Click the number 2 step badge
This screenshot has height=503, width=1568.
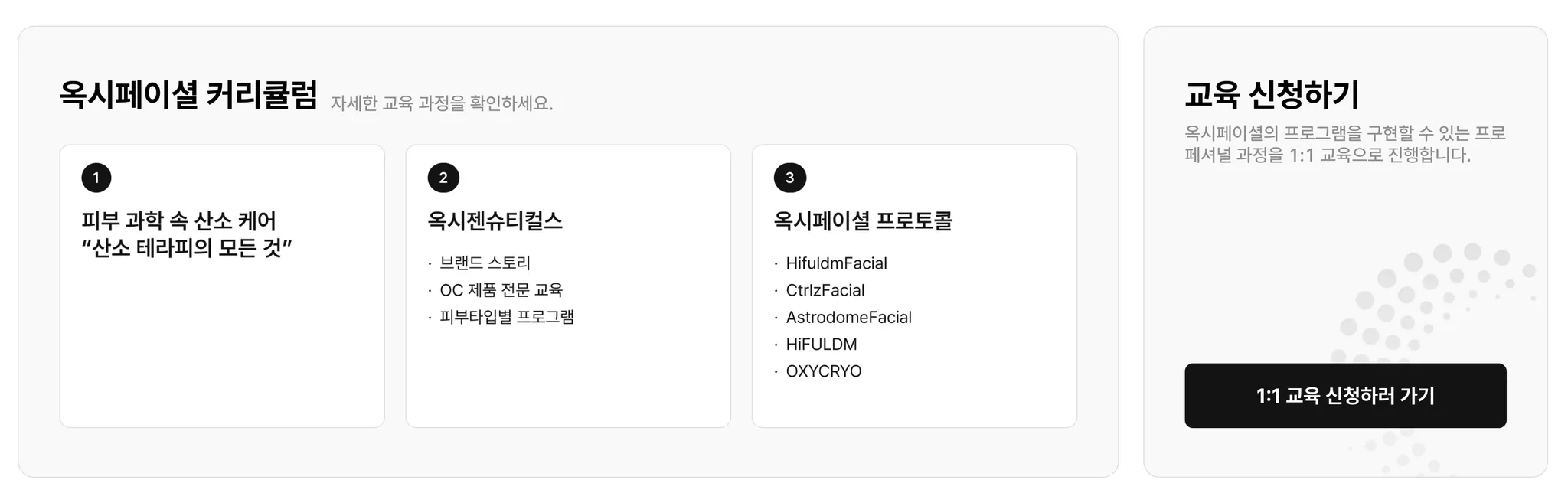click(443, 178)
